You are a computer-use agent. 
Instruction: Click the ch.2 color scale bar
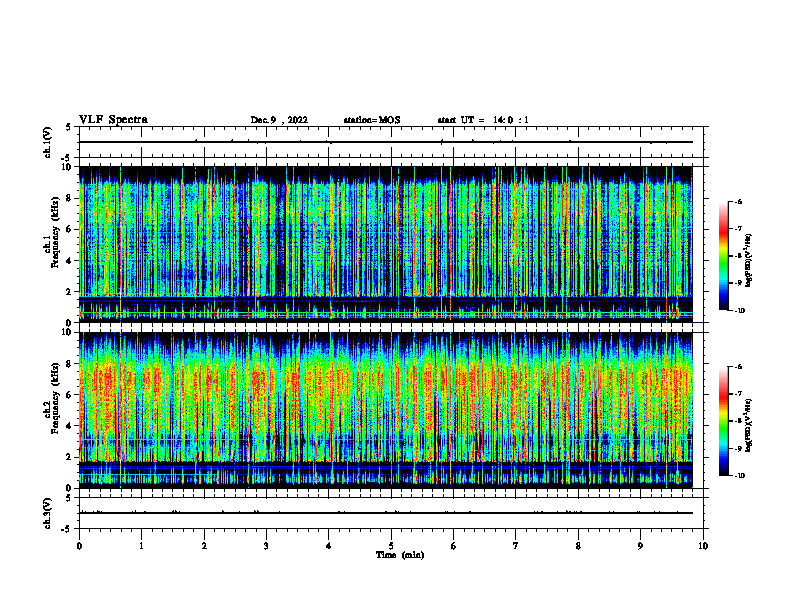pyautogui.click(x=724, y=421)
